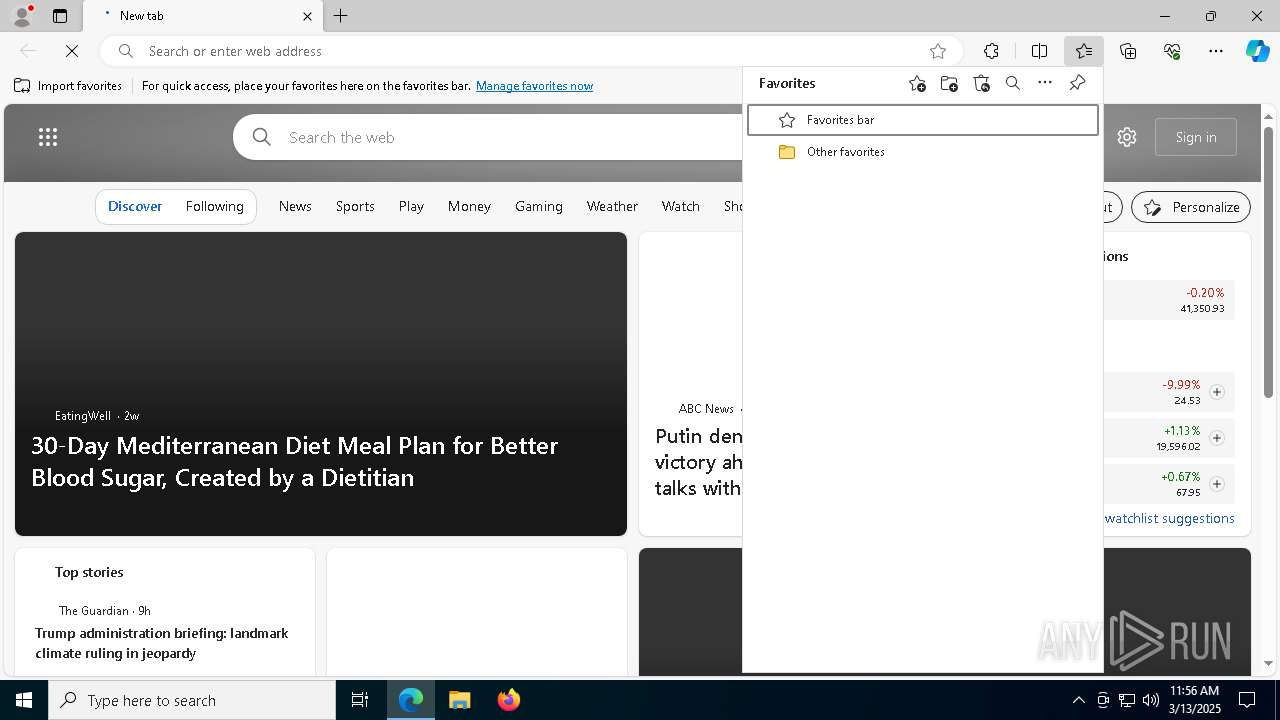Image resolution: width=1280 pixels, height=720 pixels.
Task: Click the Back navigation arrow
Action: coord(28,51)
